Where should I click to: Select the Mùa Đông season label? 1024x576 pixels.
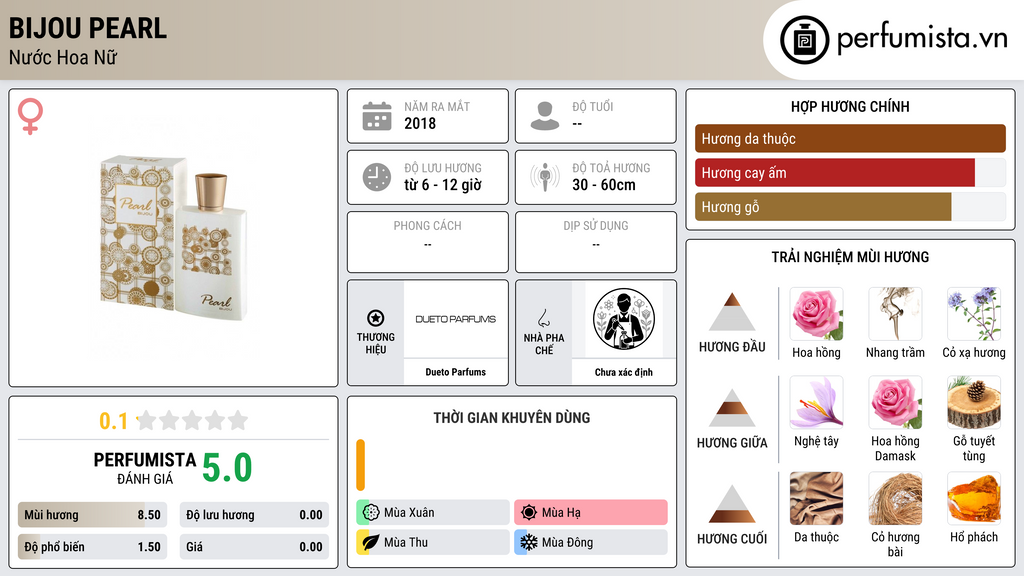point(568,542)
